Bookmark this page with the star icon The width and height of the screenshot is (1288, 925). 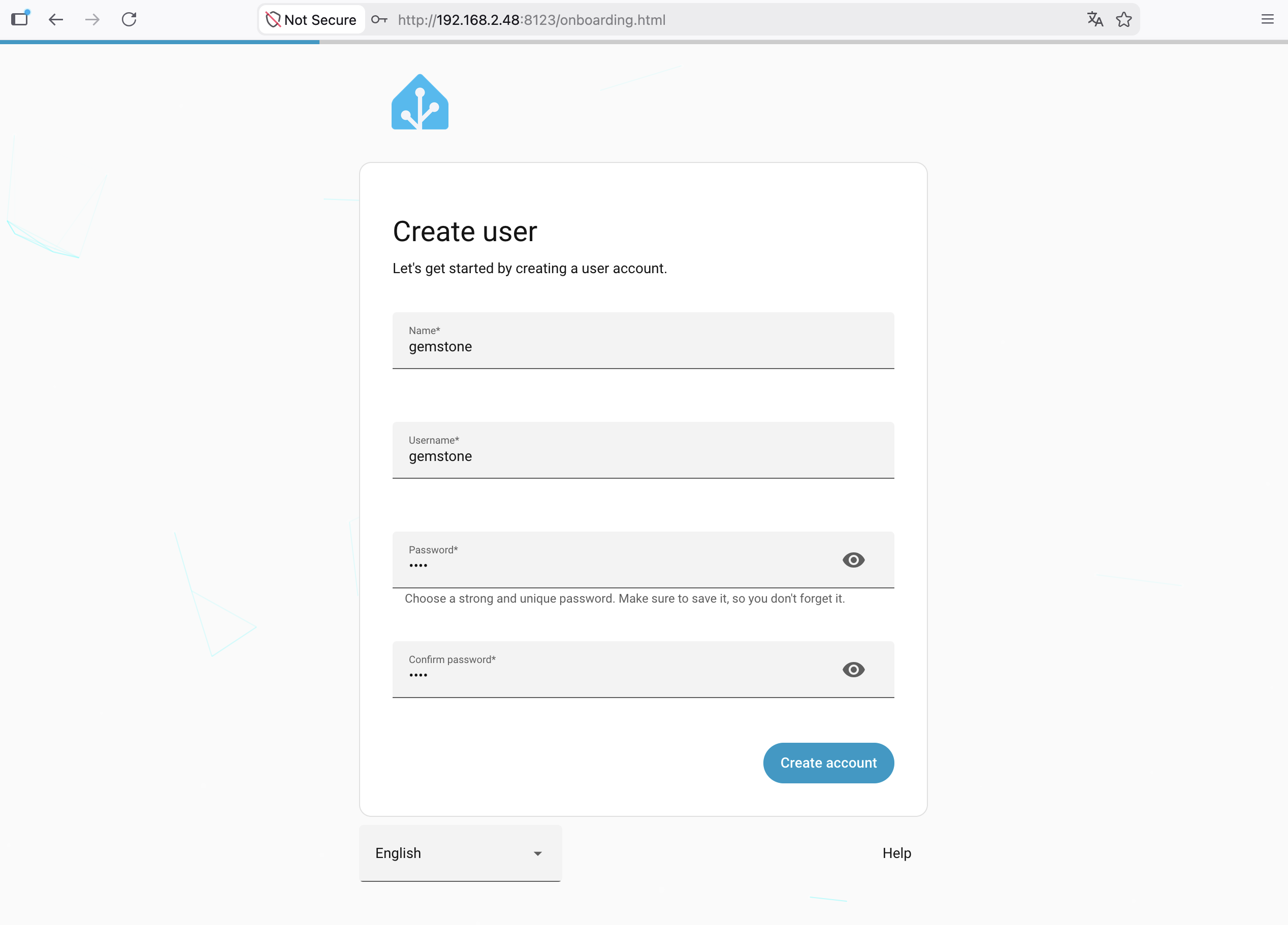point(1124,20)
